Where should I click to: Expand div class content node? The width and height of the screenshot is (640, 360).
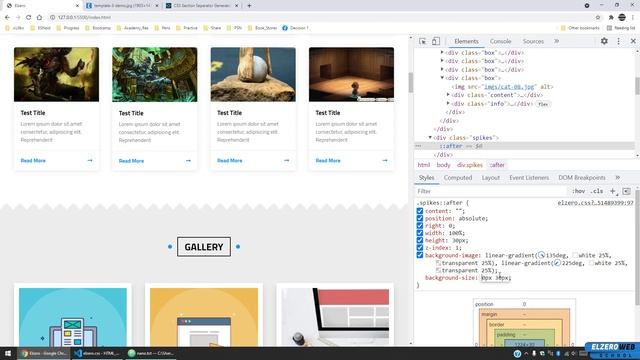[x=448, y=95]
